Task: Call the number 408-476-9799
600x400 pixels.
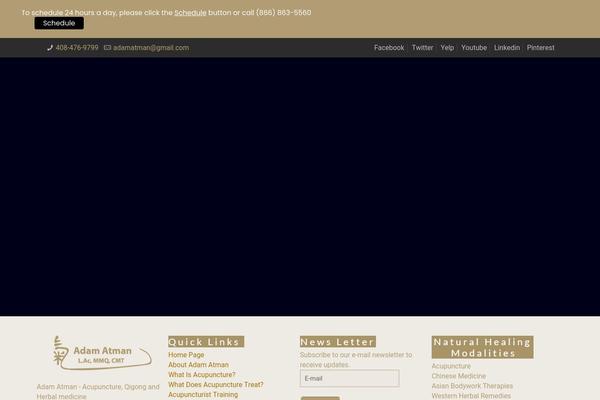Action: tap(77, 48)
